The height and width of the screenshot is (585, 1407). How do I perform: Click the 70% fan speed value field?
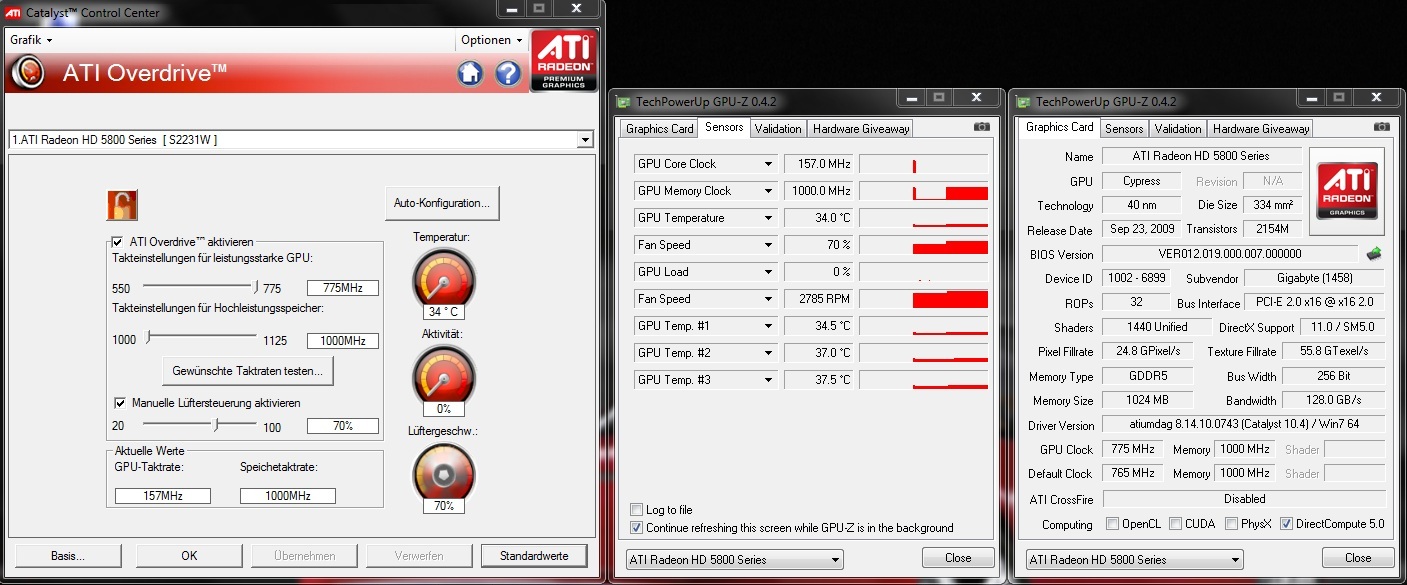pyautogui.click(x=343, y=425)
